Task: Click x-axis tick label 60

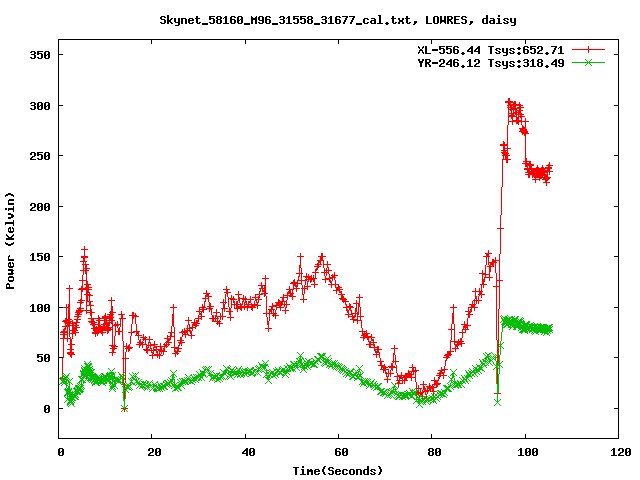Action: click(341, 452)
